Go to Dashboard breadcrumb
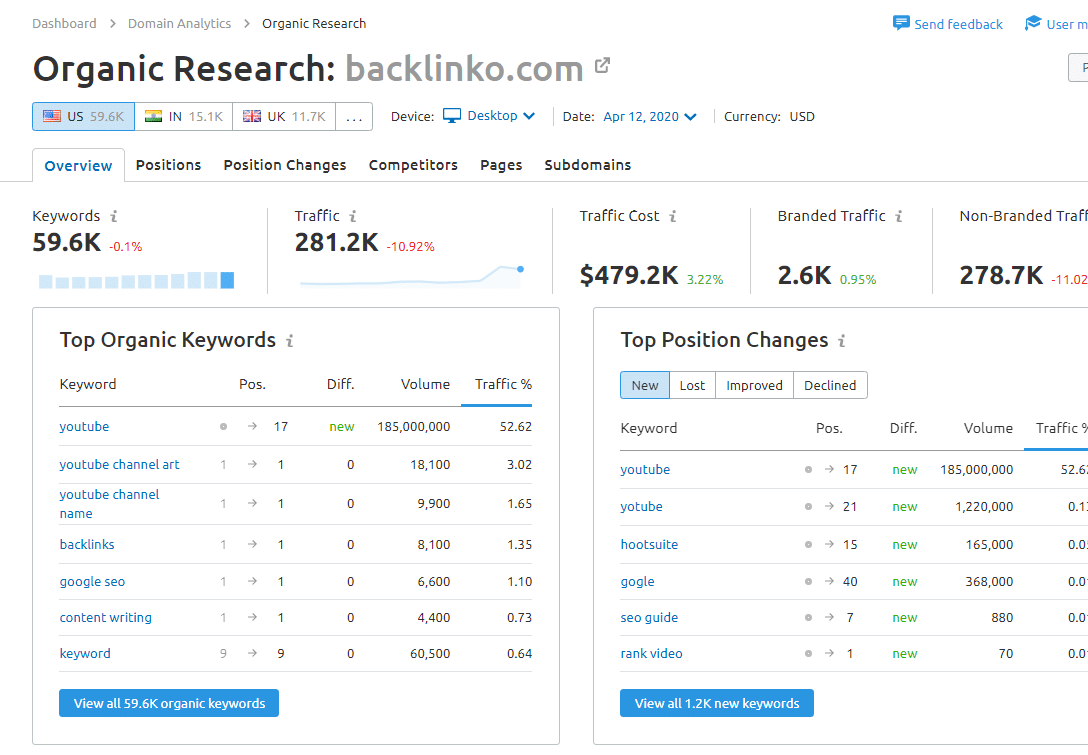1088x755 pixels. [x=65, y=24]
